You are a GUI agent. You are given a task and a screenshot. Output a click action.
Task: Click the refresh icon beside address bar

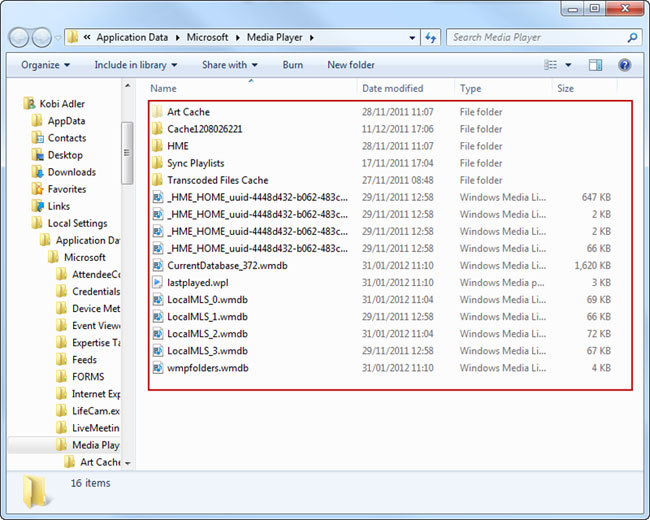(x=432, y=38)
